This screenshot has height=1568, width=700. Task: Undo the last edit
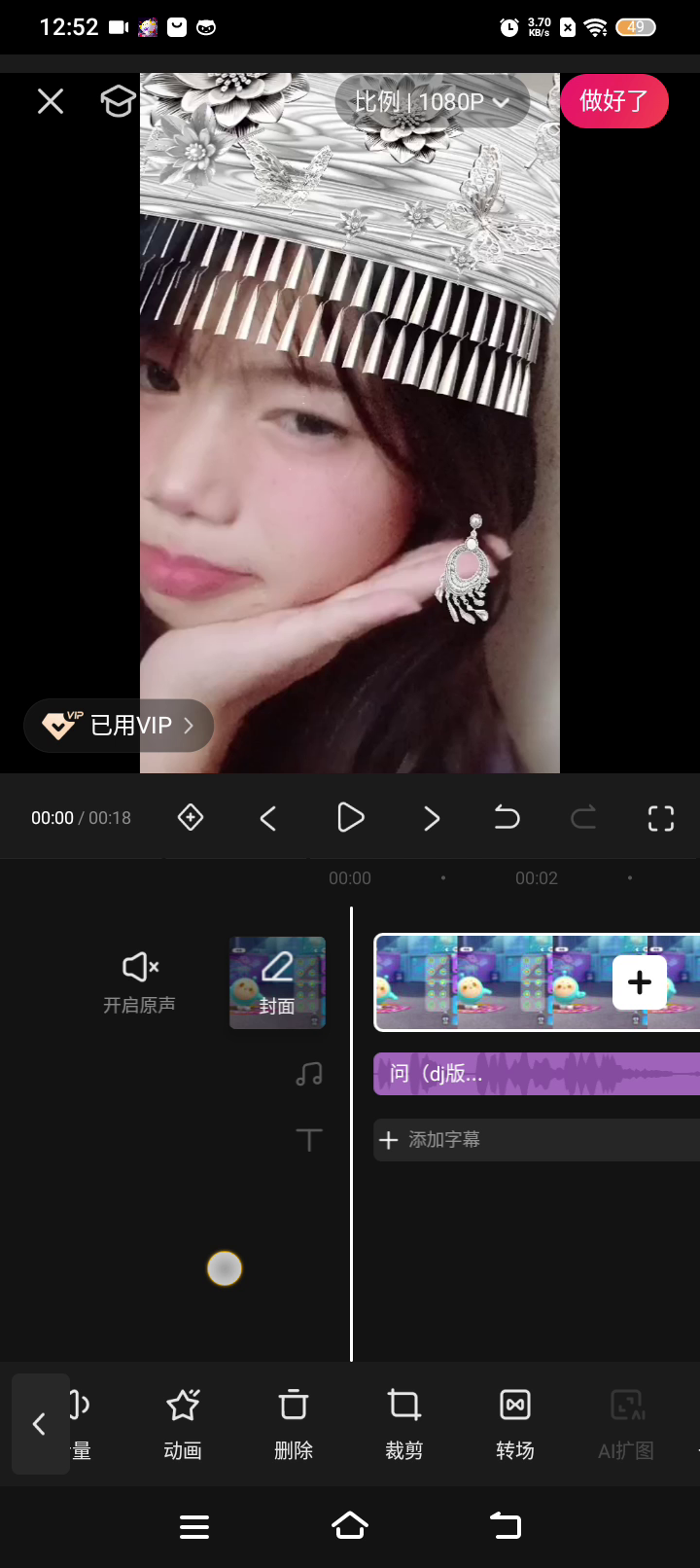click(x=507, y=818)
